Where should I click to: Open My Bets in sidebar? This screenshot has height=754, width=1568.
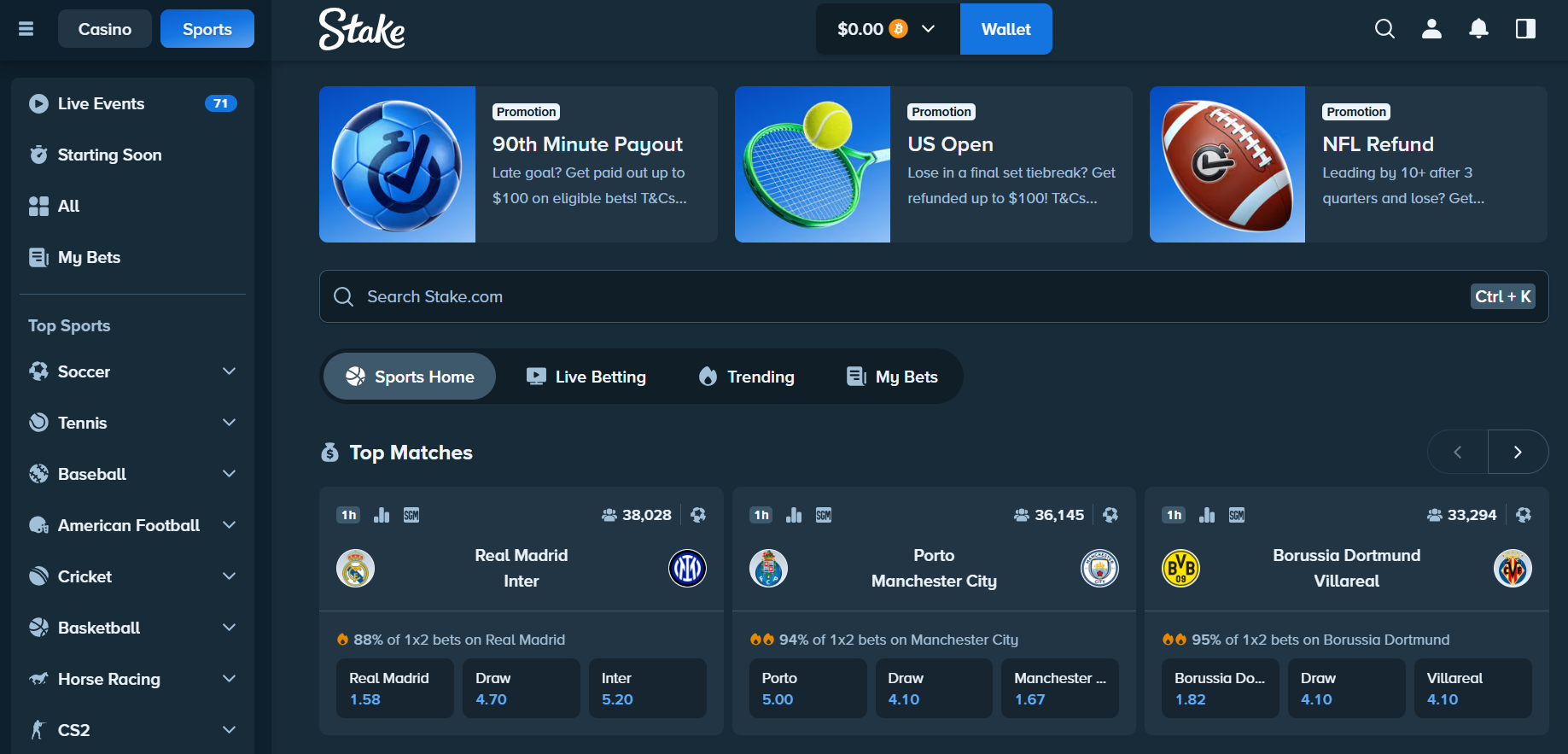tap(132, 257)
